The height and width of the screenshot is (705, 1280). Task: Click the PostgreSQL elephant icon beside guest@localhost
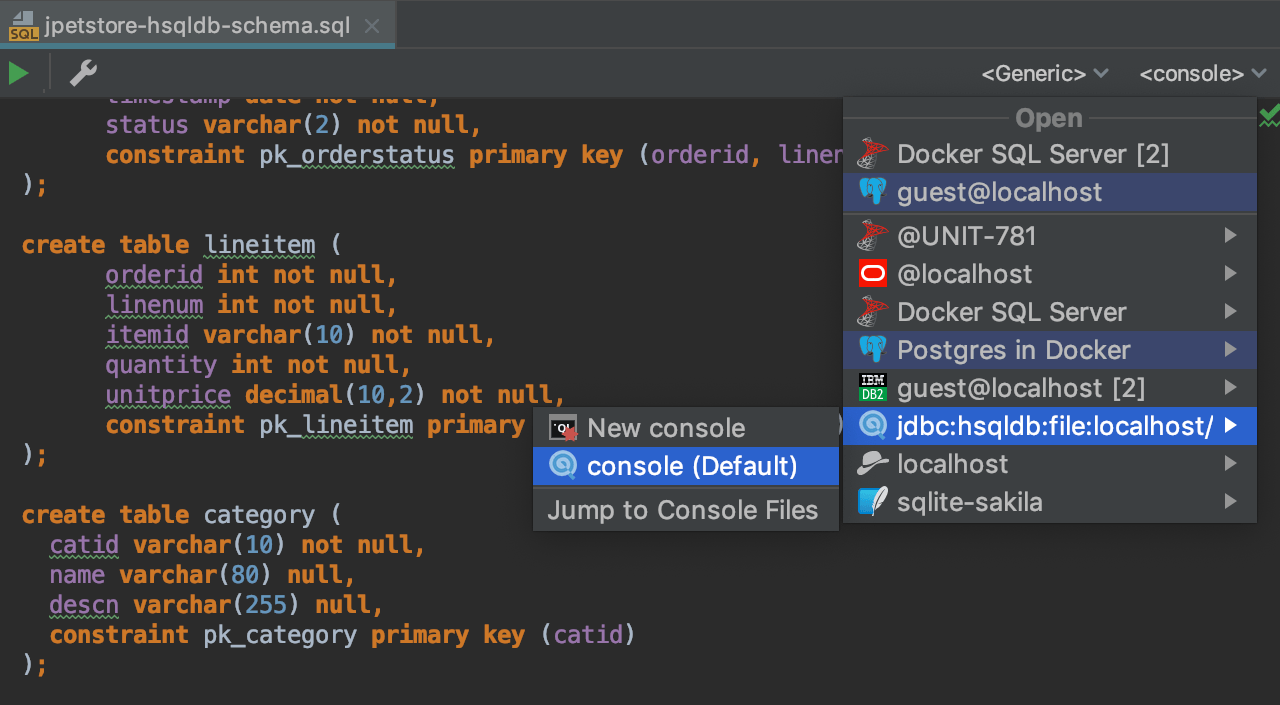[x=872, y=192]
